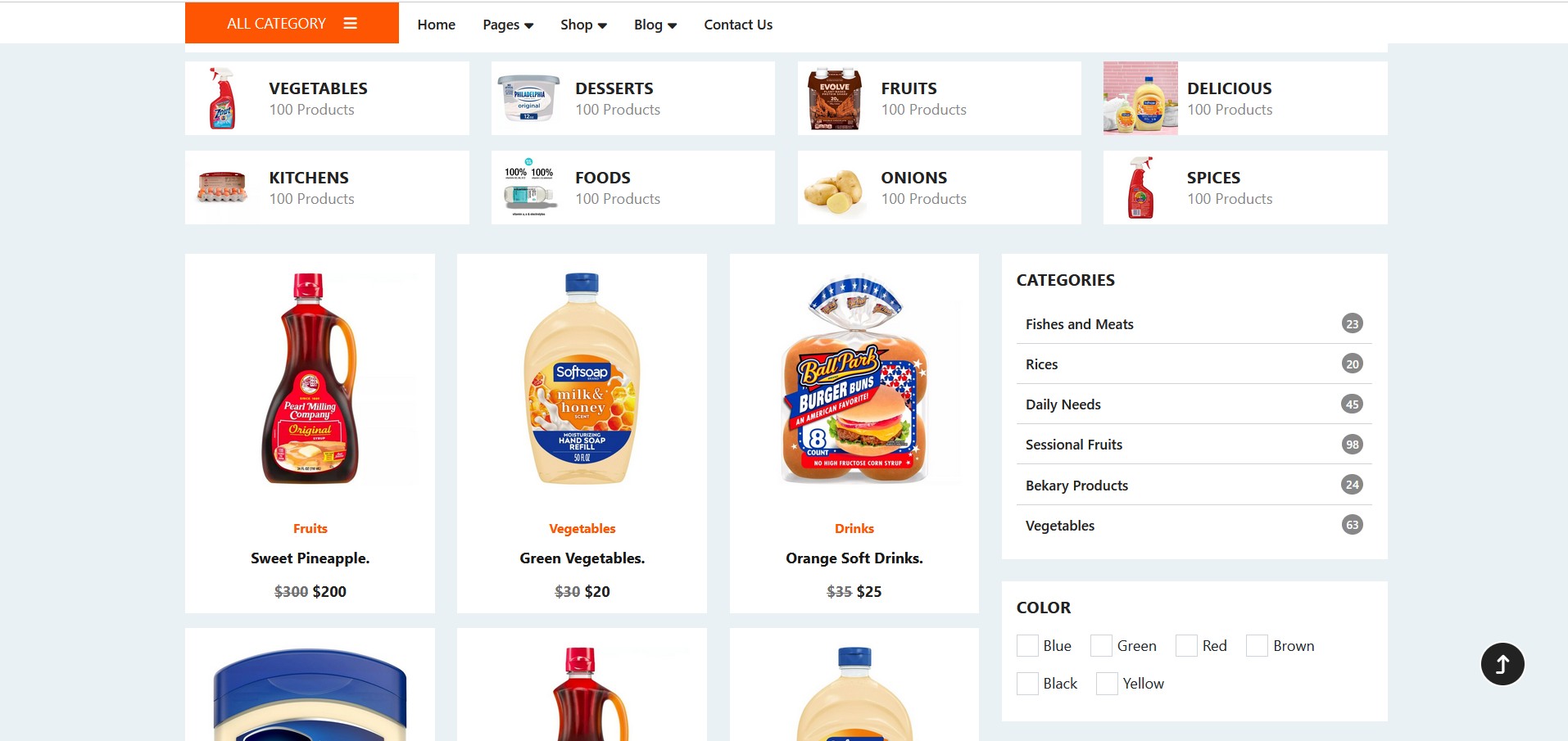
Task: Open the Fruits Evolve drink pack icon
Action: (835, 98)
